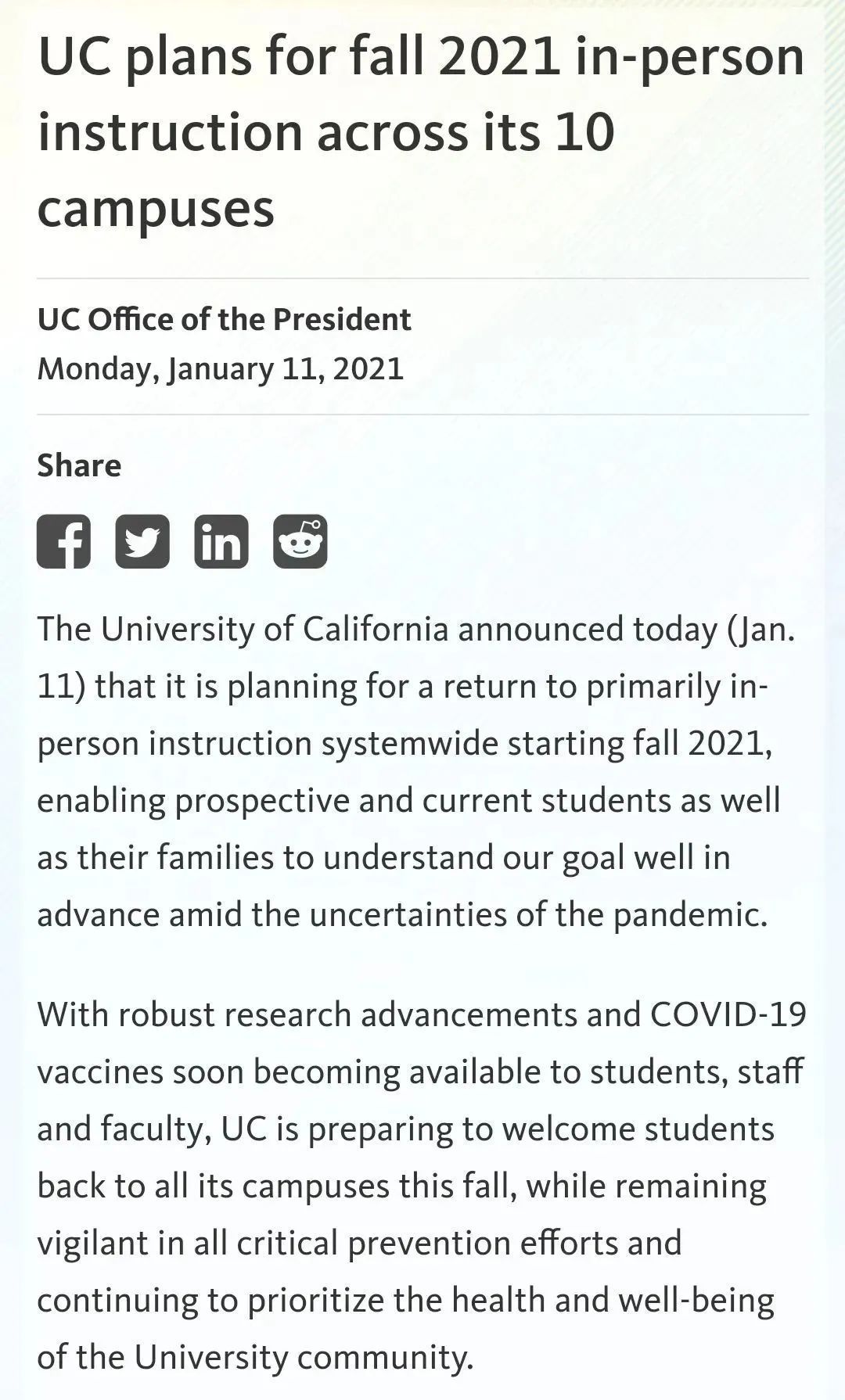The height and width of the screenshot is (1400, 845).
Task: Click the date Monday, January 11, 2021
Action: point(221,368)
